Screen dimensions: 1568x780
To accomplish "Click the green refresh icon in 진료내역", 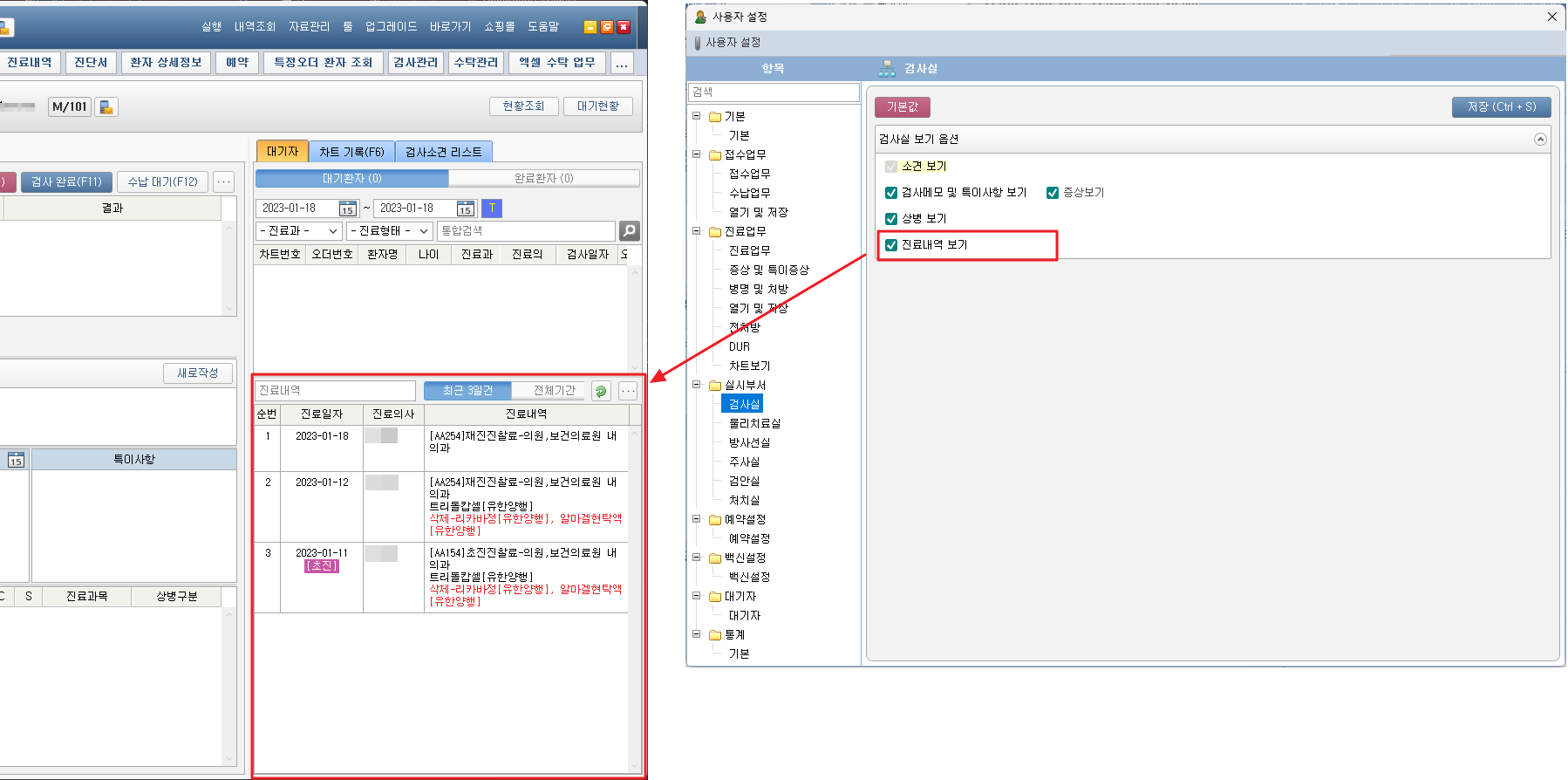I will (x=601, y=391).
